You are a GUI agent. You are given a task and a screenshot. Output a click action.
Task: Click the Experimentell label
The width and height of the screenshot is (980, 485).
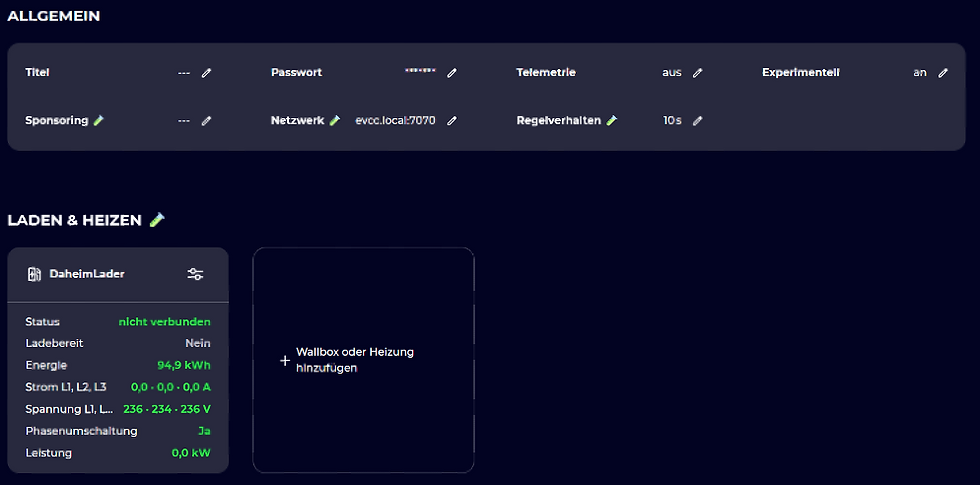click(x=801, y=72)
